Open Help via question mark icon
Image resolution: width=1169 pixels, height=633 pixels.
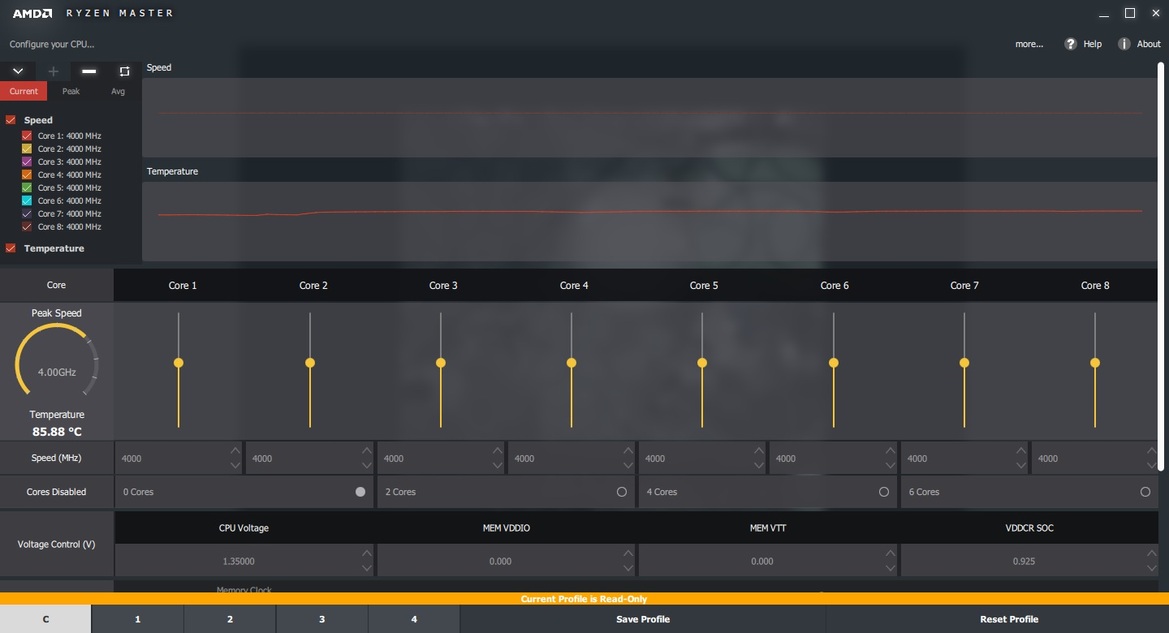(x=1071, y=44)
